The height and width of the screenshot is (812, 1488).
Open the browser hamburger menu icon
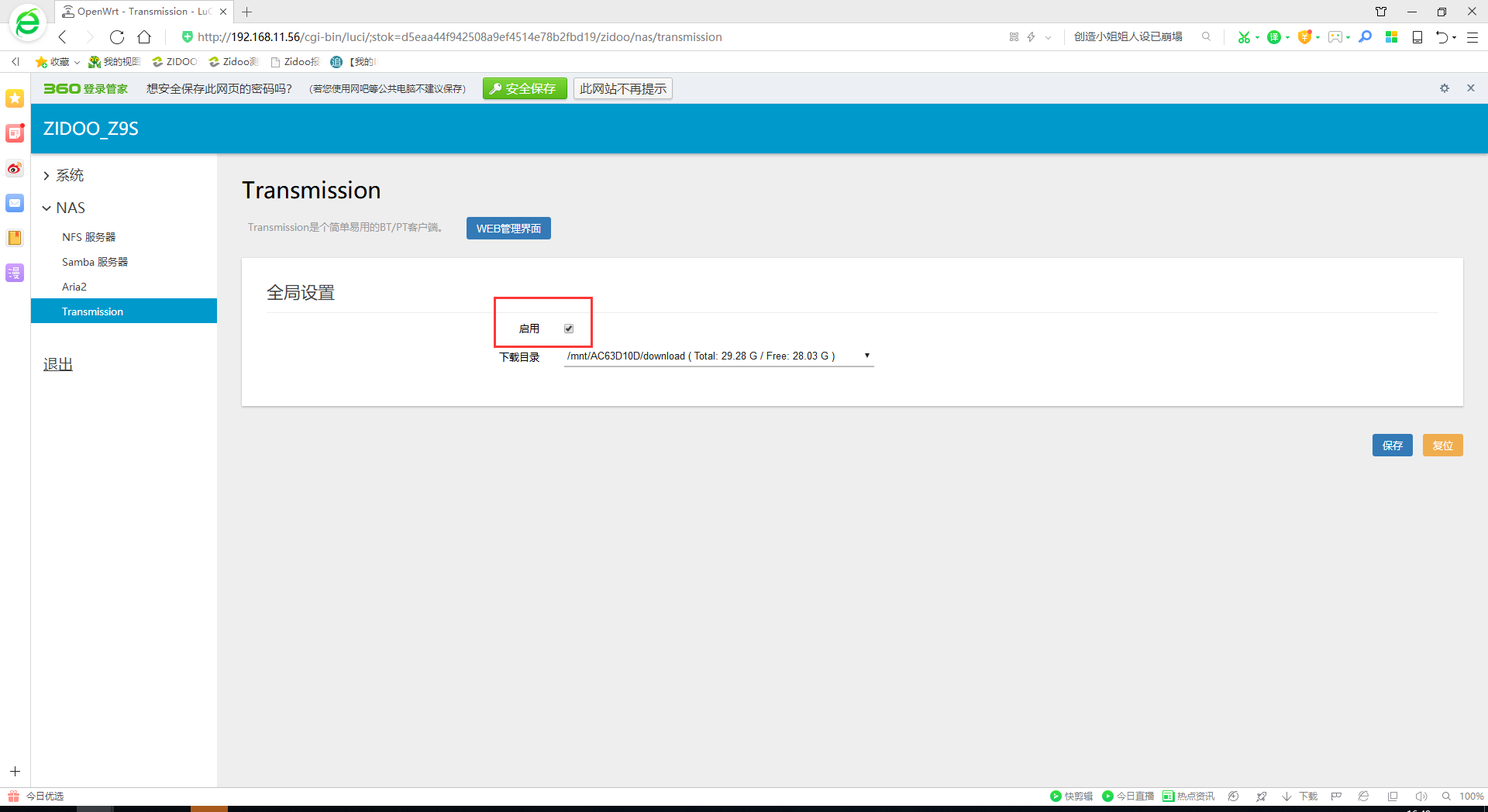[x=1472, y=37]
